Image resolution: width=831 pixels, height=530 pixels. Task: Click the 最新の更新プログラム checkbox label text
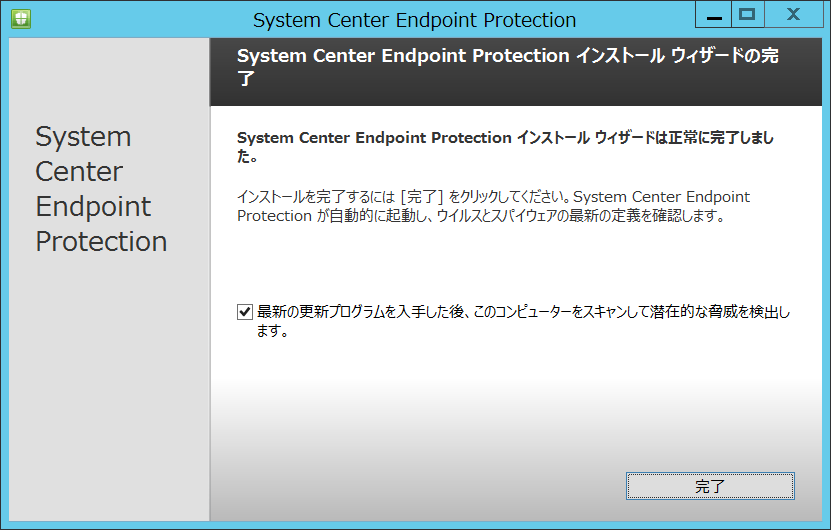click(523, 321)
